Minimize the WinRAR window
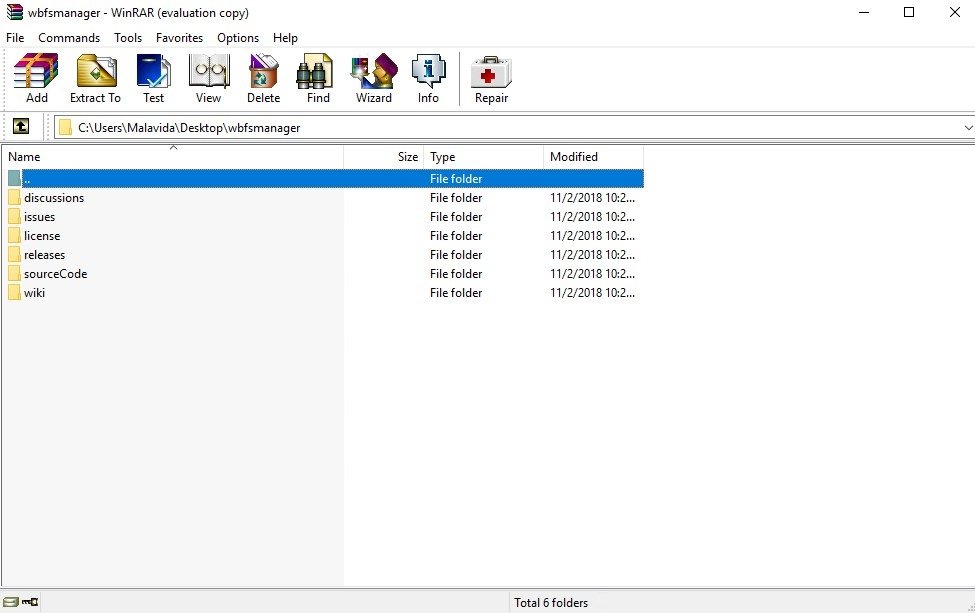This screenshot has width=975, height=613. coord(864,12)
